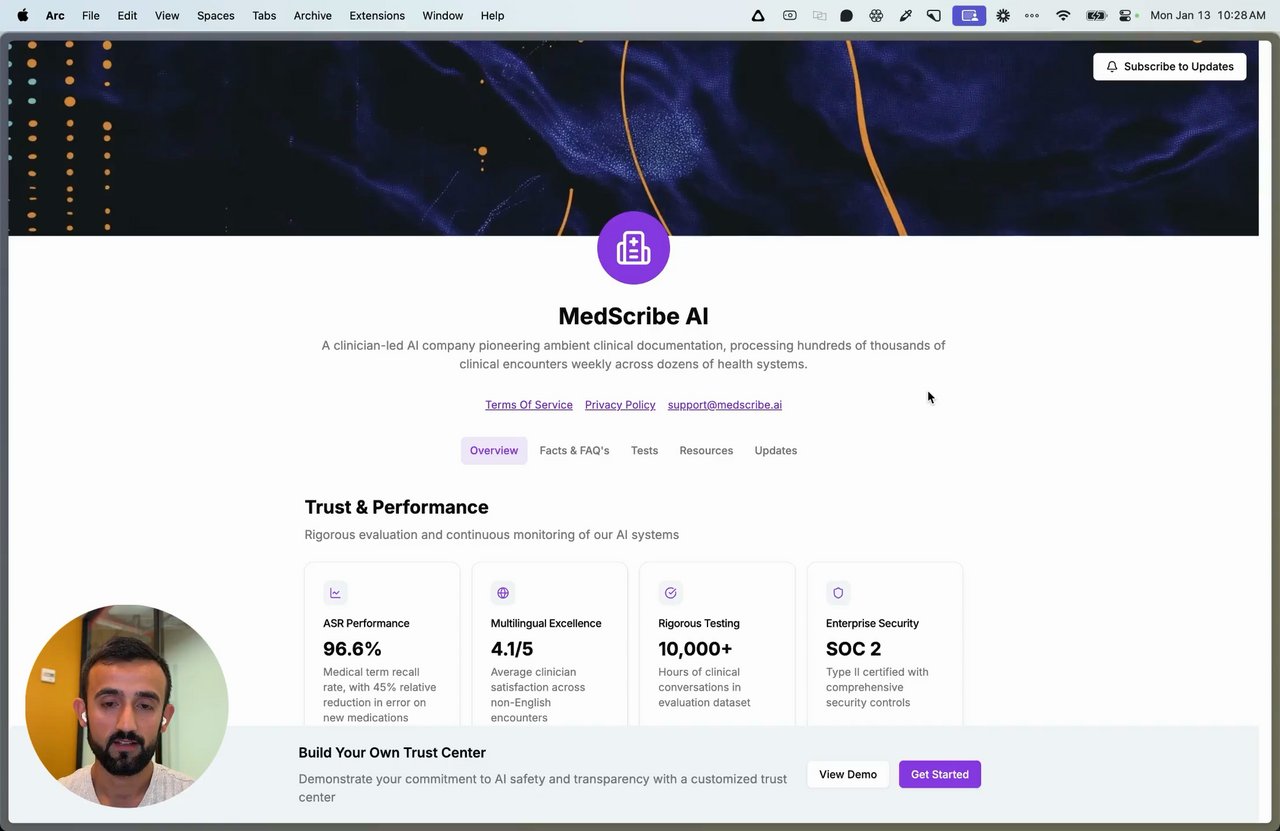
Task: Open the battery status icon
Action: point(1096,16)
